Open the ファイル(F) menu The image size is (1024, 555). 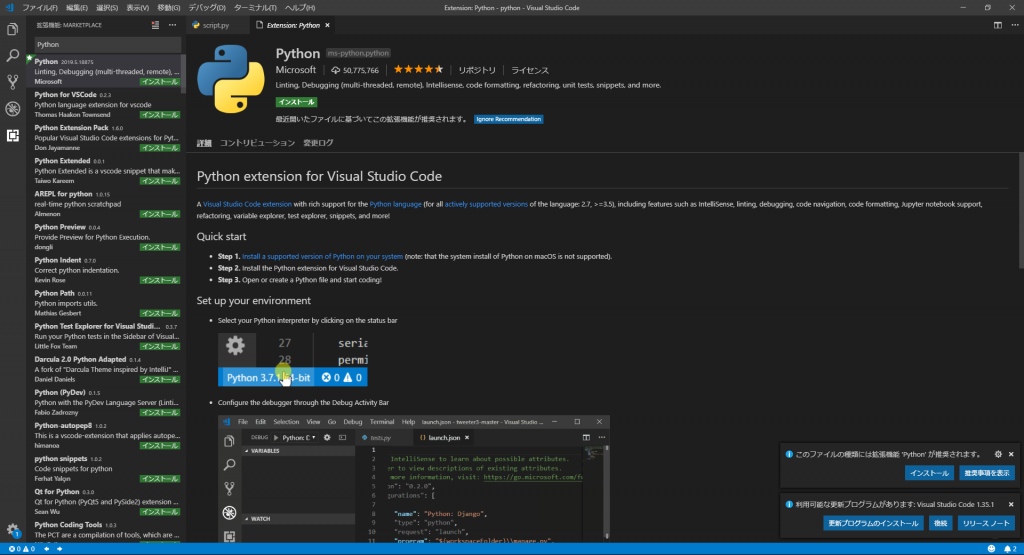click(40, 8)
